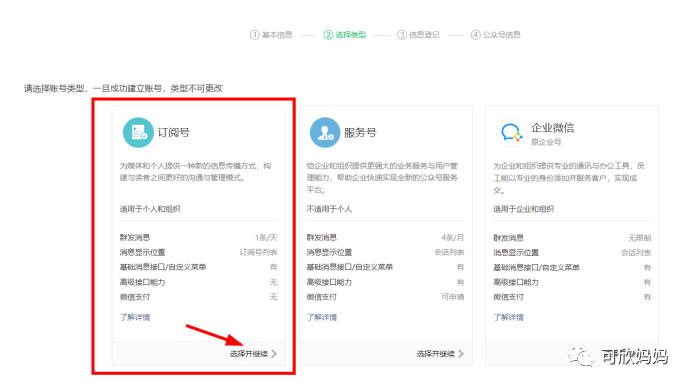
Task: Click the 1条/天 value in 订阅号 card
Action: pyautogui.click(x=266, y=238)
